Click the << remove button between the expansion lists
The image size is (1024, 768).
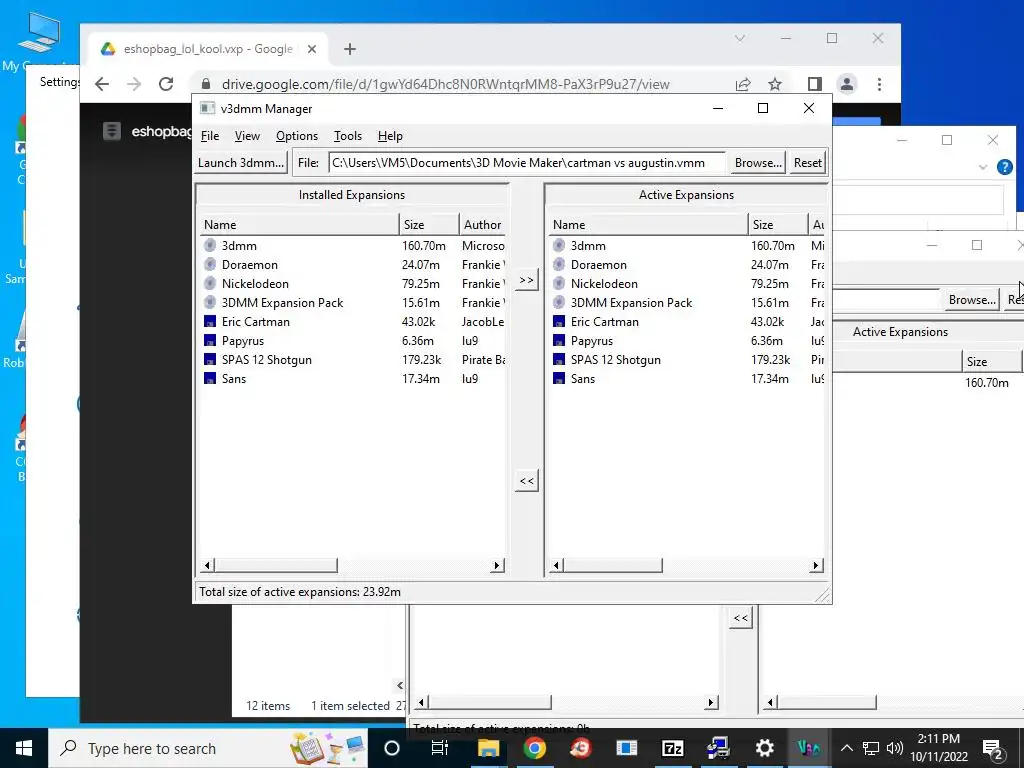(x=526, y=481)
